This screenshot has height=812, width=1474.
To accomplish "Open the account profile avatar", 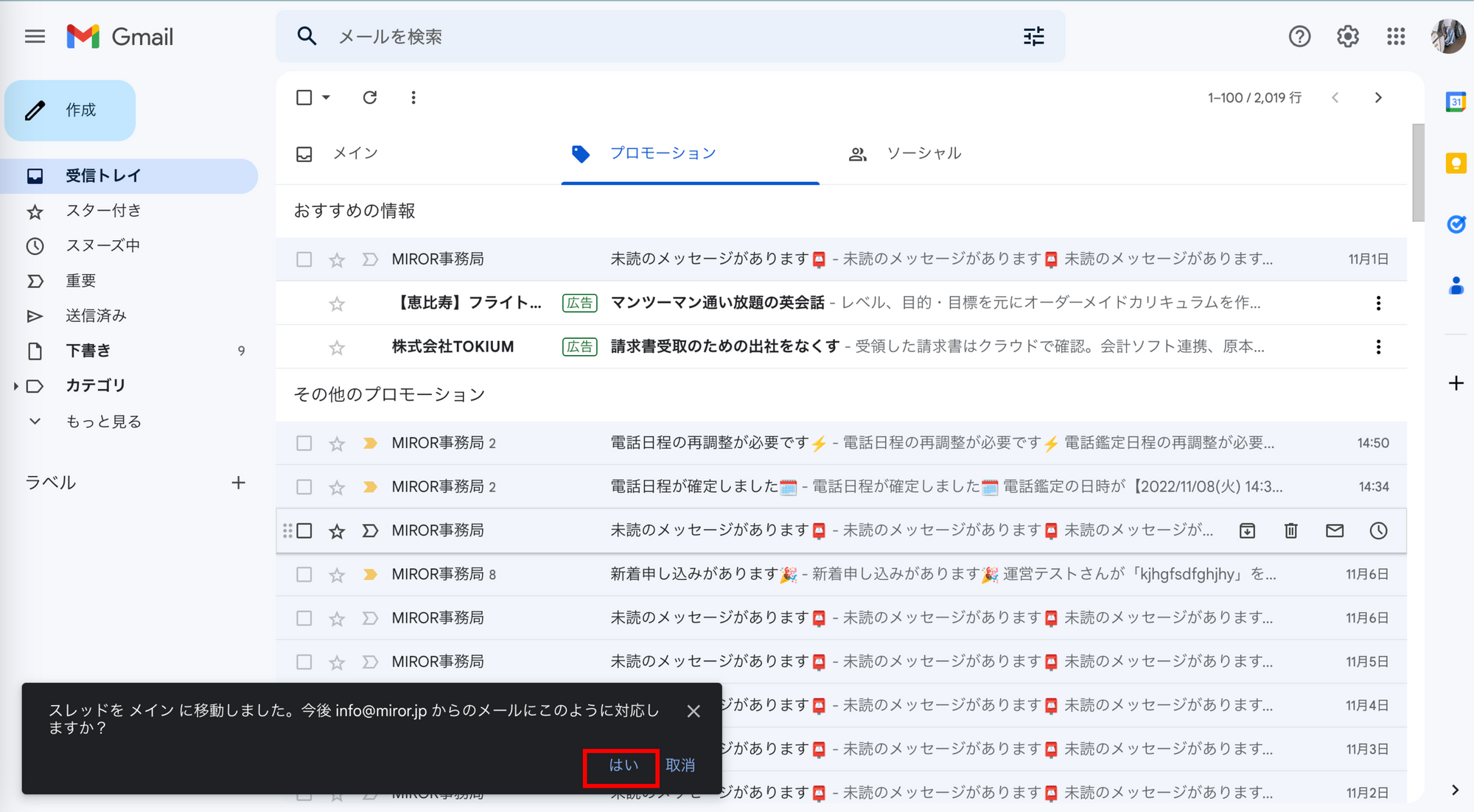I will 1447,36.
